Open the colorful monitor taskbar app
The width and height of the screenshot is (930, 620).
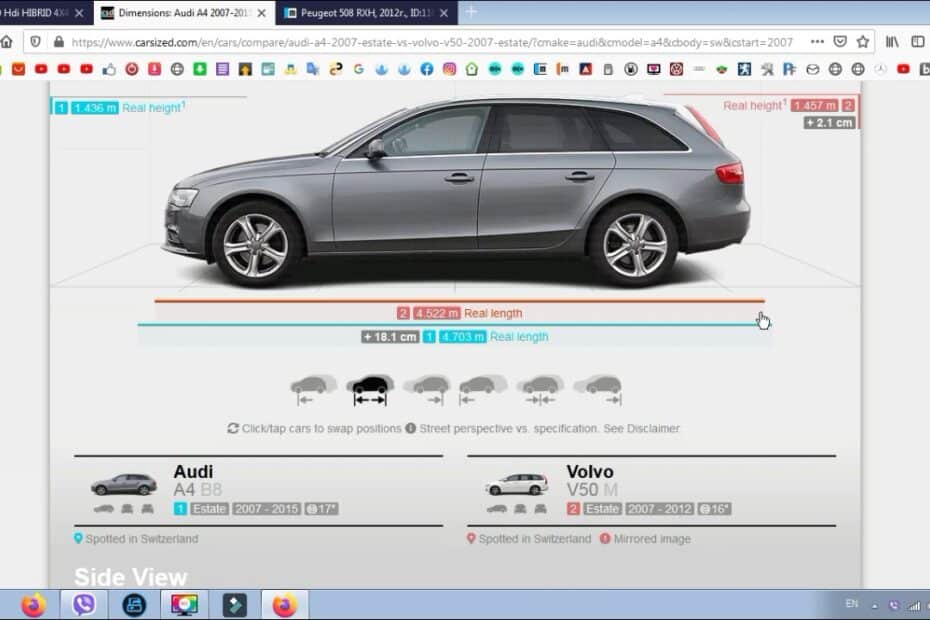coord(184,605)
